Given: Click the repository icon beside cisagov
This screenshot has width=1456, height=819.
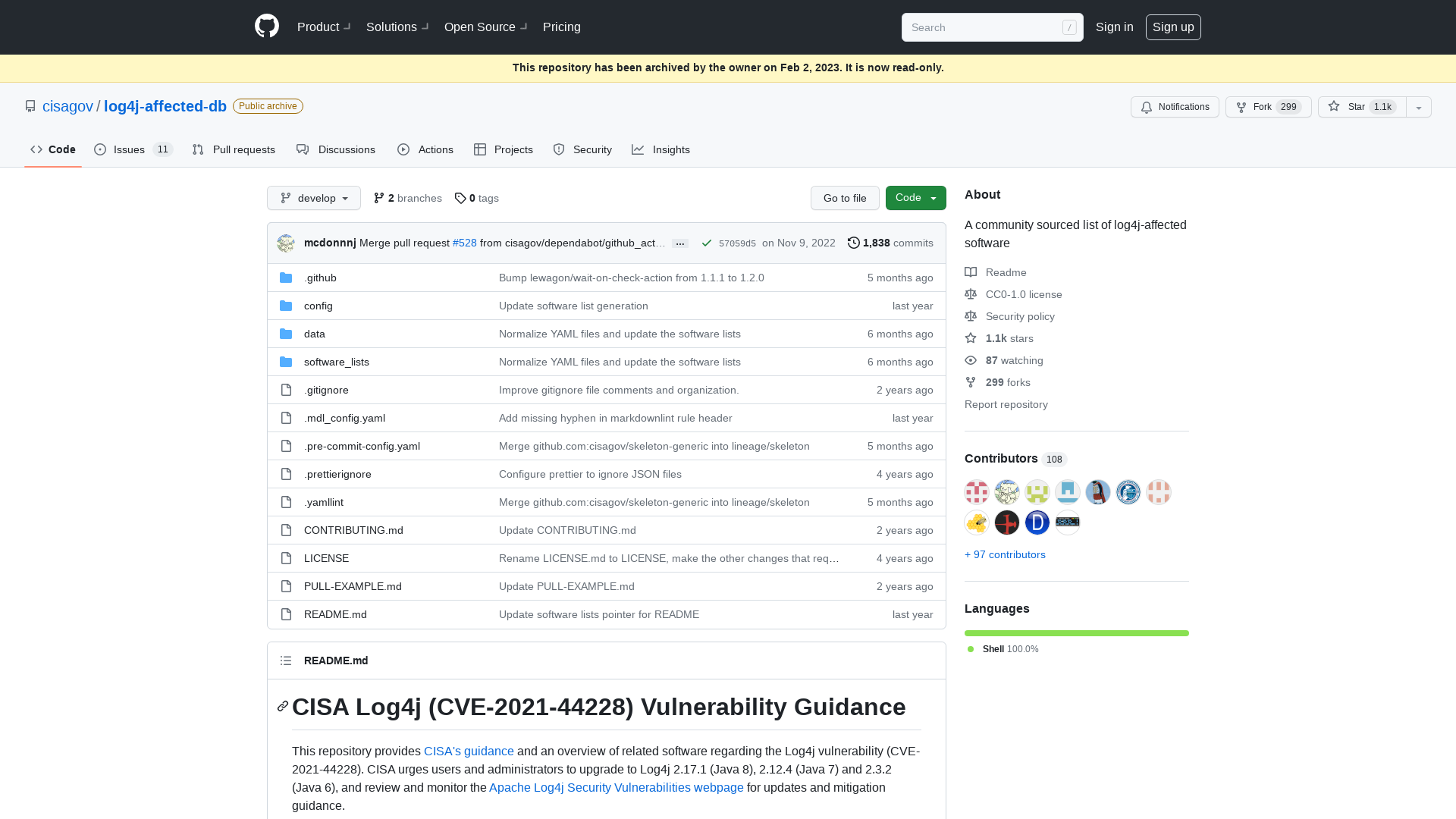Looking at the screenshot, I should click(x=30, y=106).
